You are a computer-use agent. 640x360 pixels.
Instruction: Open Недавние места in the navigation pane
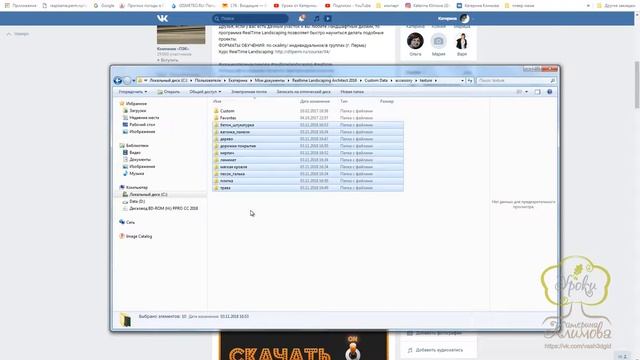pyautogui.click(x=144, y=118)
